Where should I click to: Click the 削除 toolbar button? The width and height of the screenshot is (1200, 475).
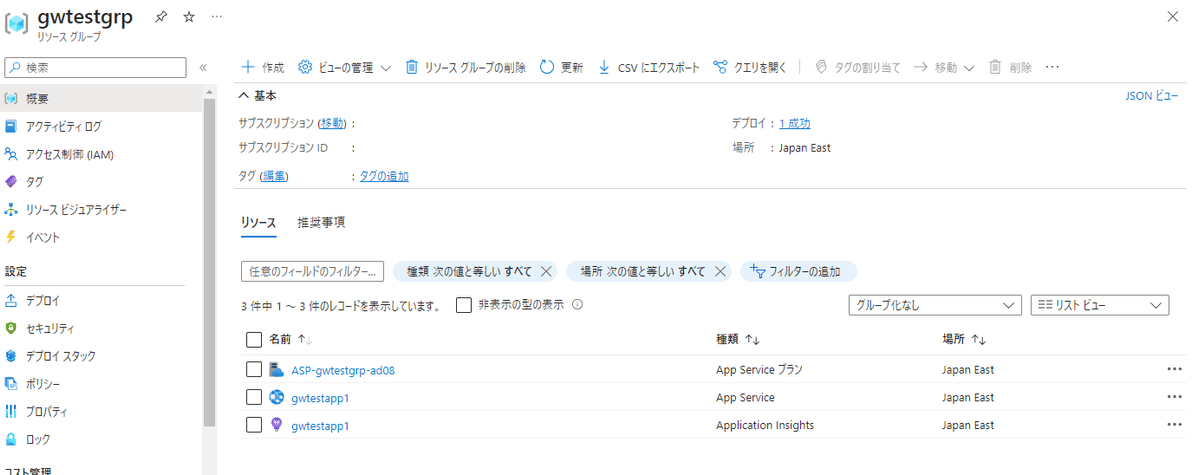1010,67
